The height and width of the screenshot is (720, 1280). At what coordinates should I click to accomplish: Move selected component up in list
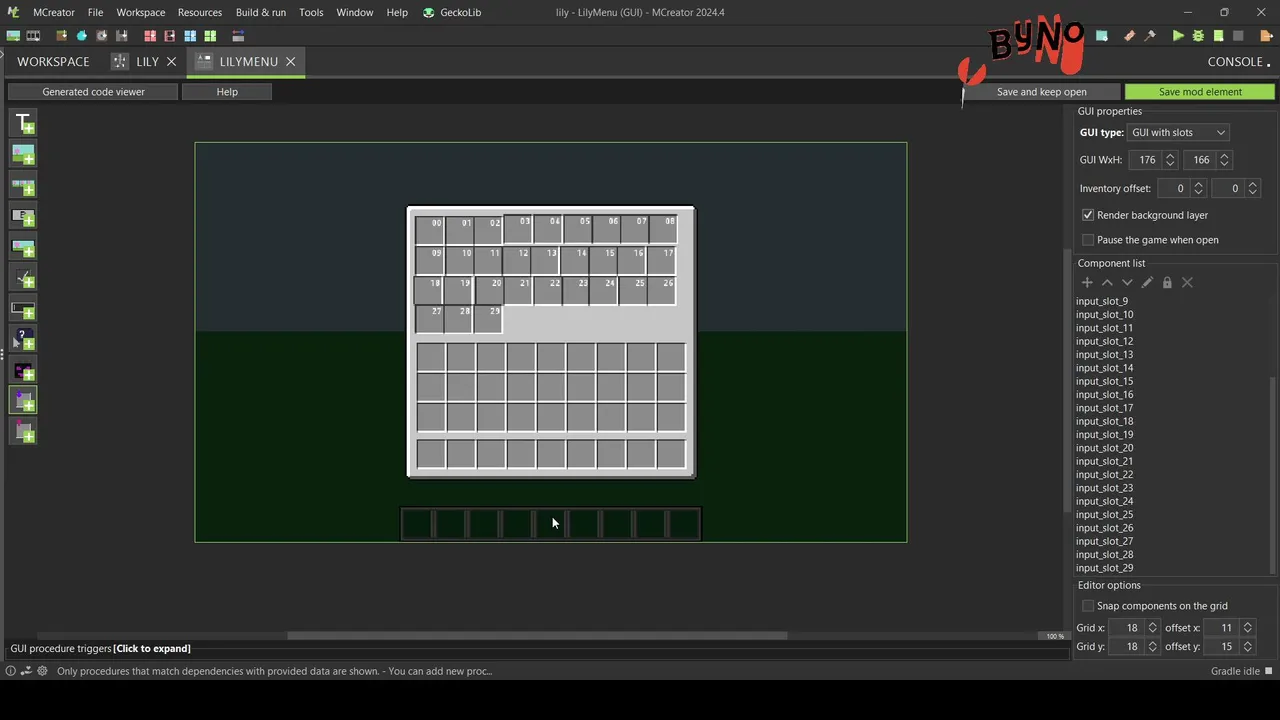click(x=1107, y=283)
